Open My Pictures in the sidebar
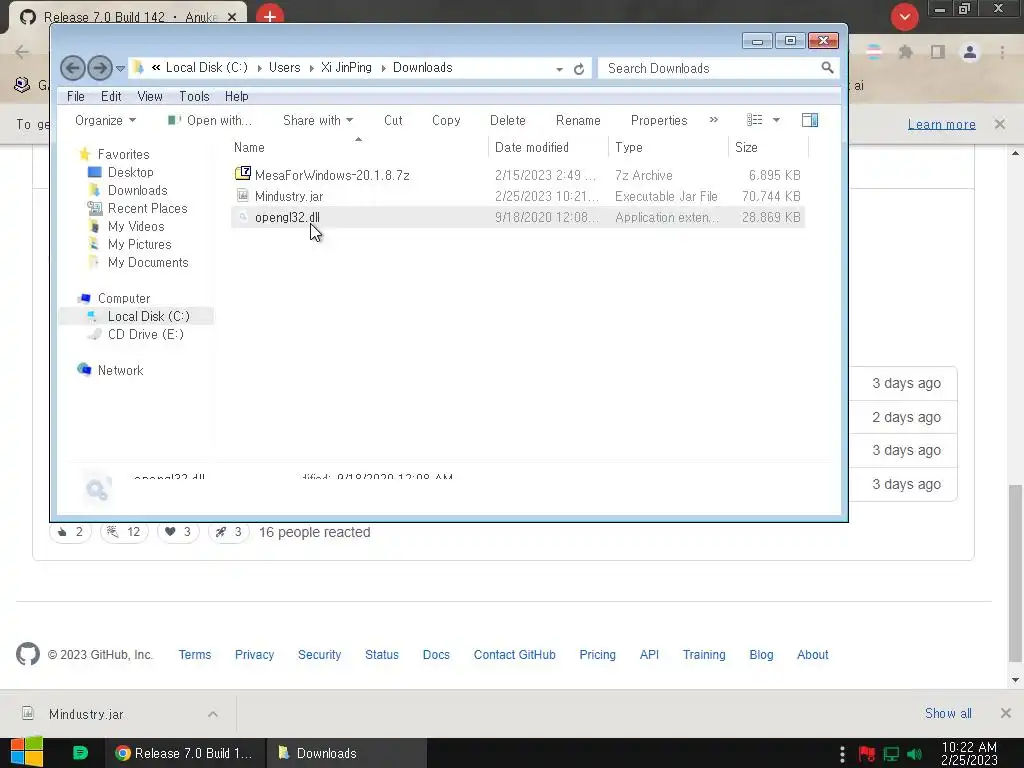 coord(139,244)
